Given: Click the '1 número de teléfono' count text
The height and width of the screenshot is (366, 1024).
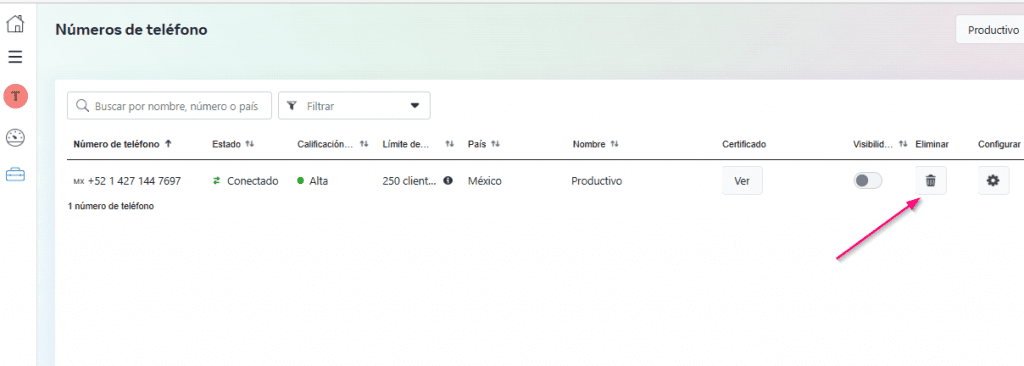Looking at the screenshot, I should click(111, 206).
